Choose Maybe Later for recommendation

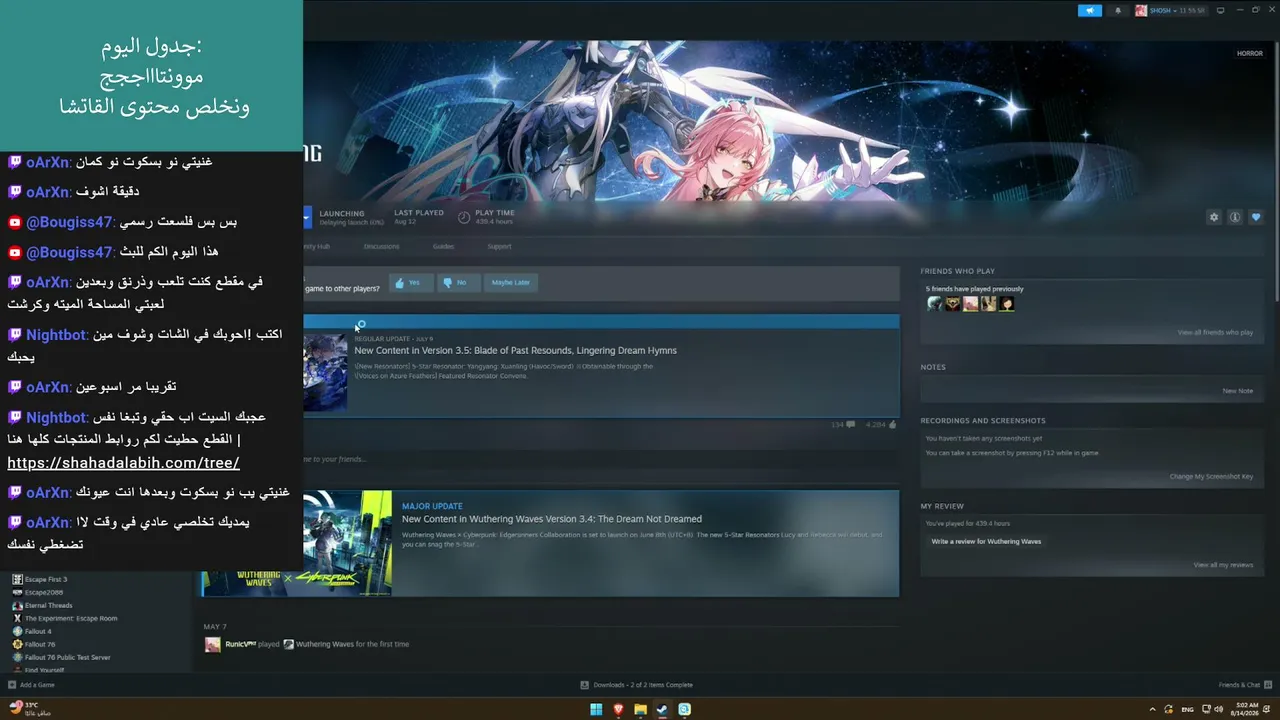click(x=510, y=283)
